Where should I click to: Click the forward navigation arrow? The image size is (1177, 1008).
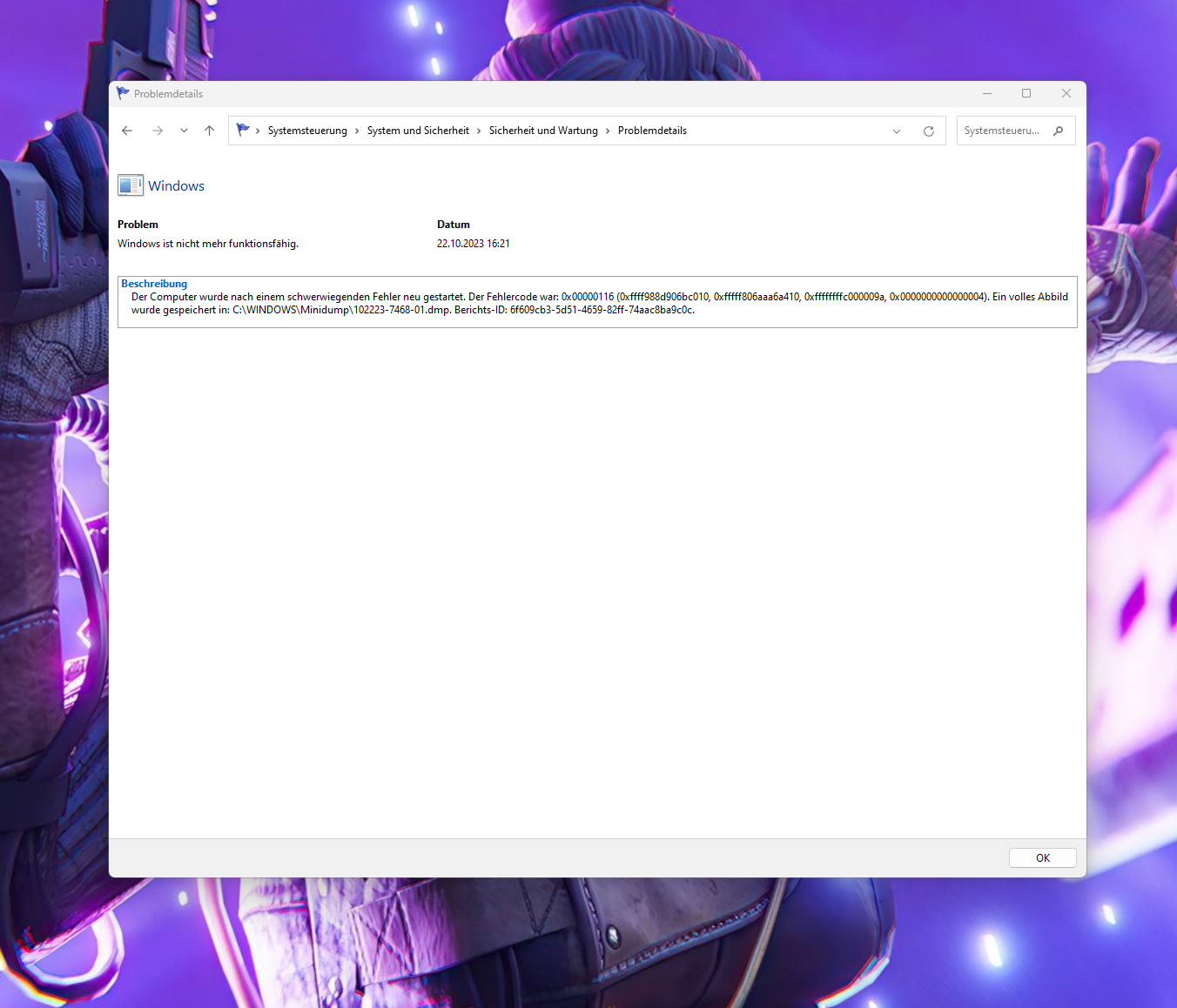coord(158,131)
